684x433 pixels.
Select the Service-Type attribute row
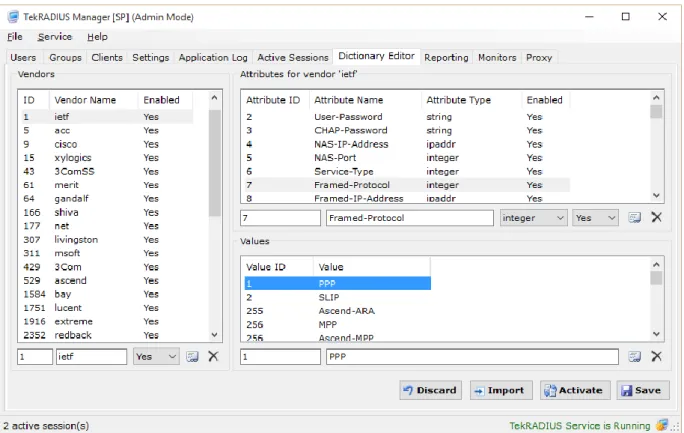click(407, 171)
